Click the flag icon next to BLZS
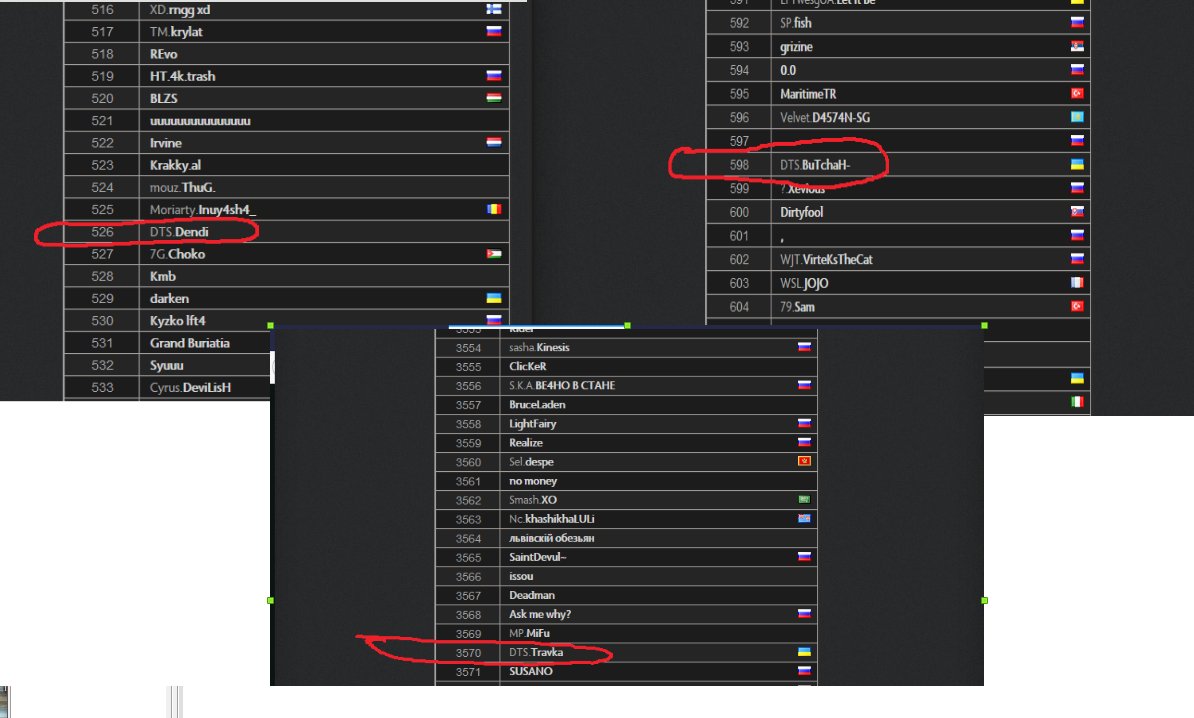This screenshot has height=718, width=1194. coord(493,97)
